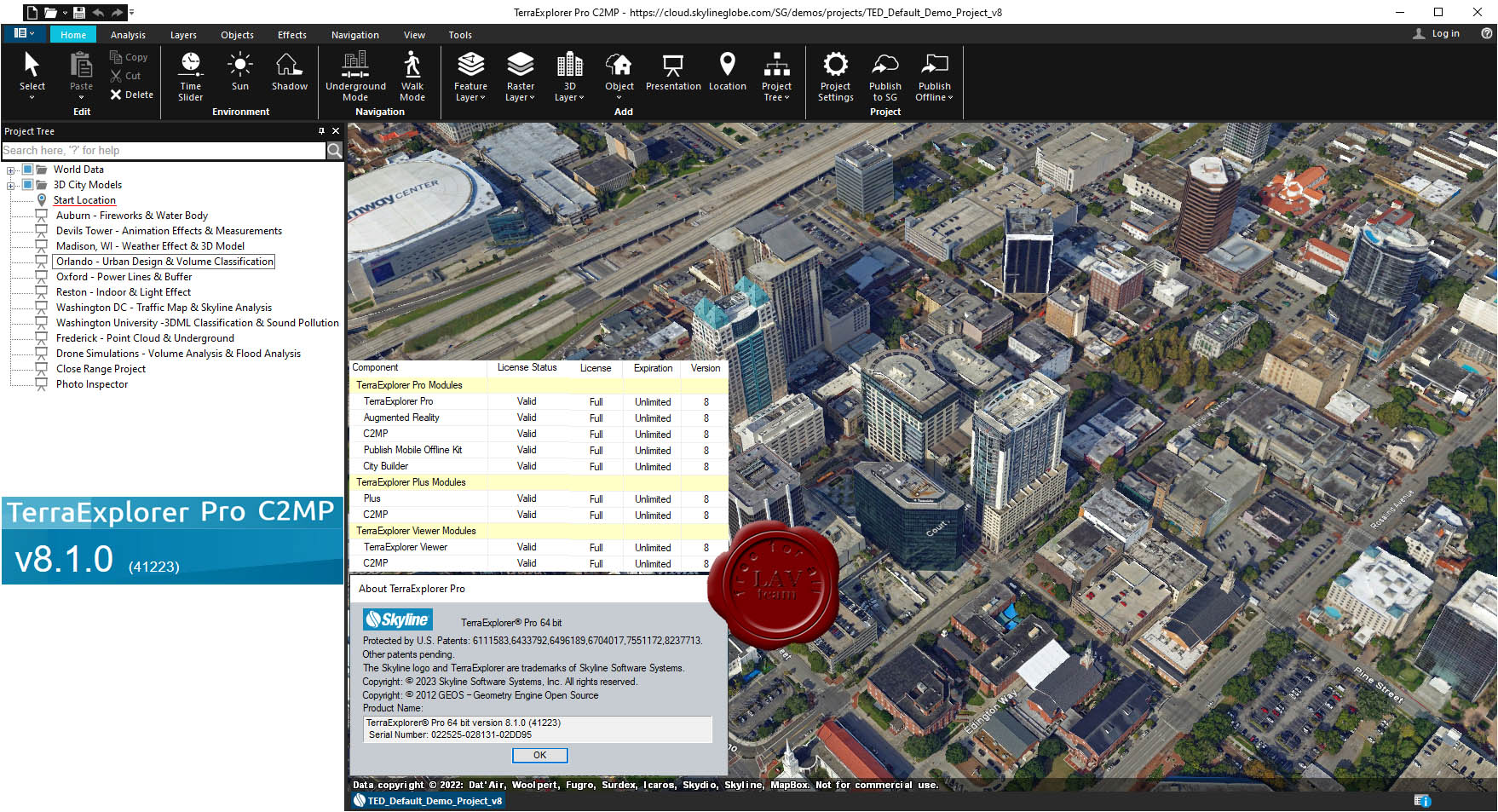Select Reston - Indoor & Light Effect

(x=124, y=292)
